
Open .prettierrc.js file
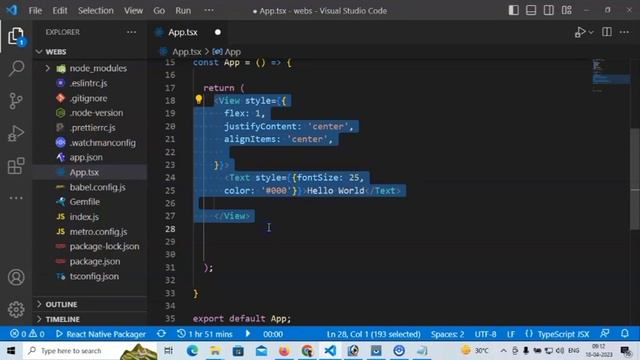(x=92, y=128)
